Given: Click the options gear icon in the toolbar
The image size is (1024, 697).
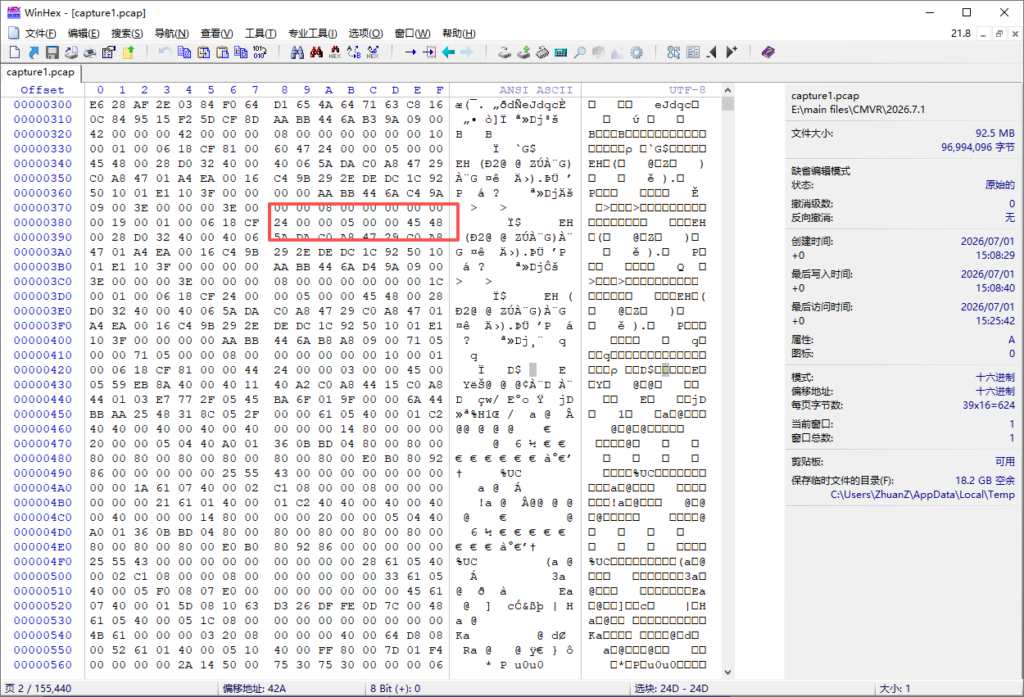Looking at the screenshot, I should (x=637, y=52).
